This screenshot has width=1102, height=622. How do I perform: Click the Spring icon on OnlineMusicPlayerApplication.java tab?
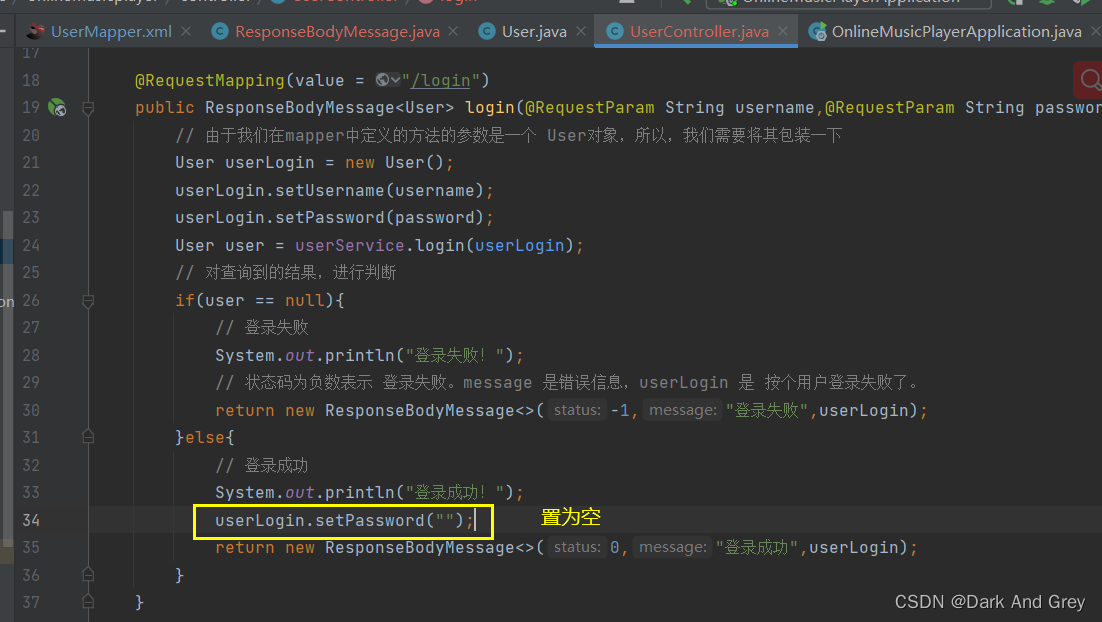tap(817, 32)
